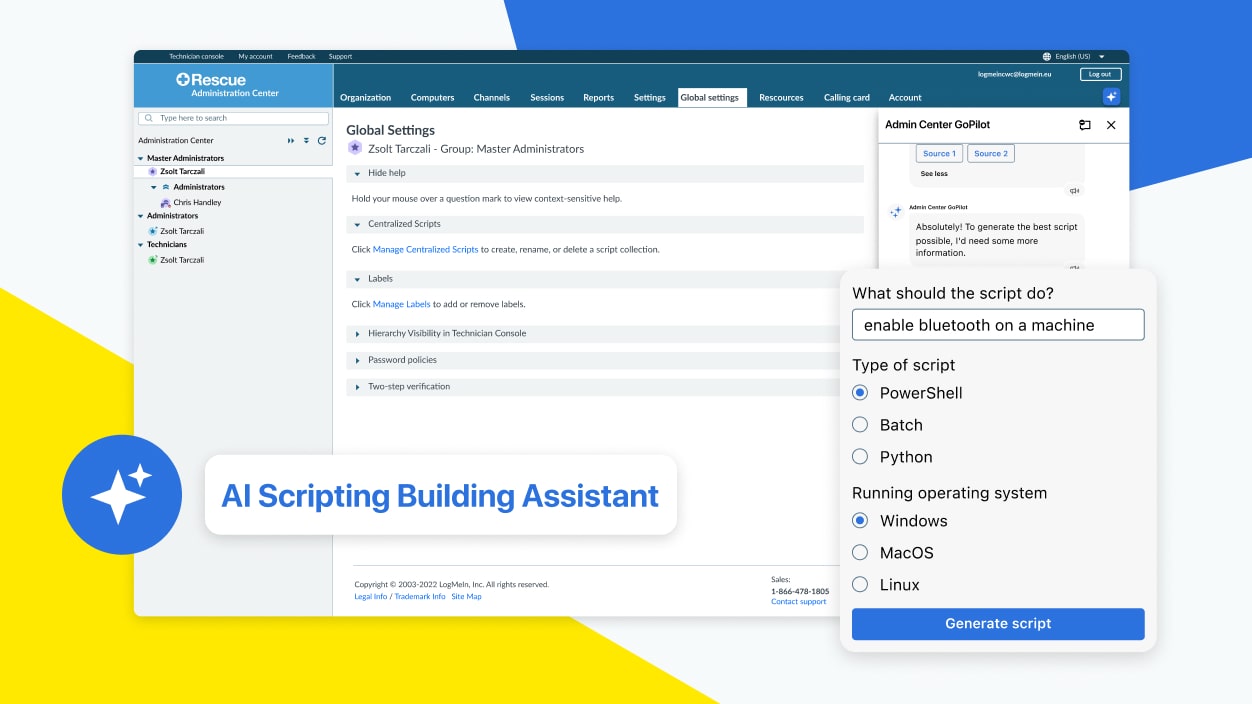Click the globe icon next to English (US)
Viewport: 1252px width, 704px height.
pyautogui.click(x=1049, y=56)
